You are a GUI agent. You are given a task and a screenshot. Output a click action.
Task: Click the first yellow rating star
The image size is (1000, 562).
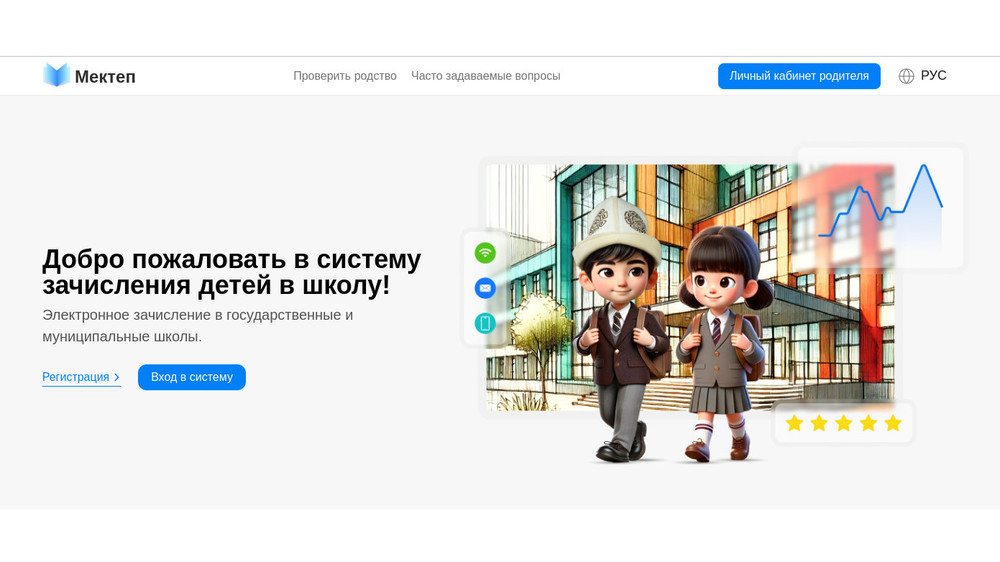pyautogui.click(x=794, y=423)
